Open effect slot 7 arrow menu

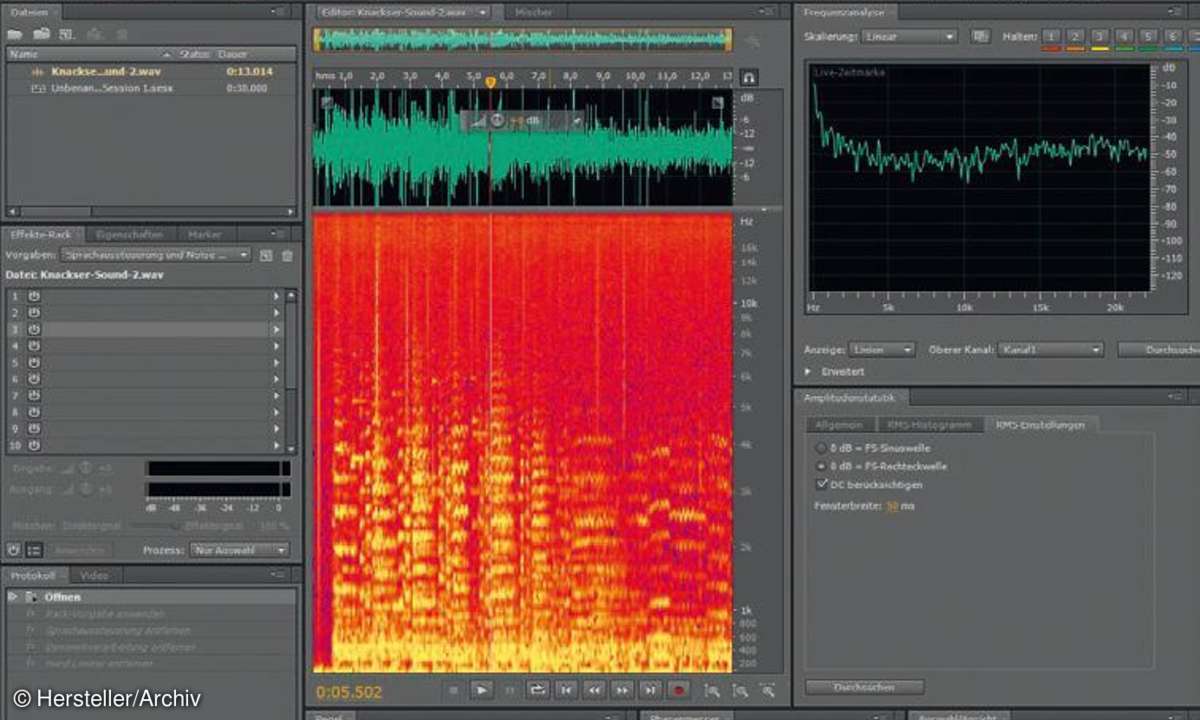pyautogui.click(x=277, y=395)
